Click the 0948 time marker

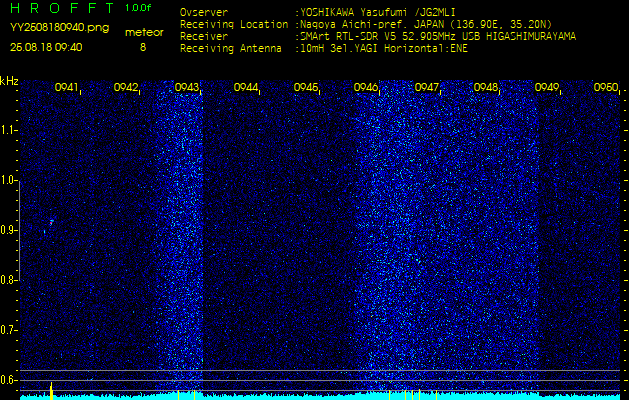(x=486, y=87)
